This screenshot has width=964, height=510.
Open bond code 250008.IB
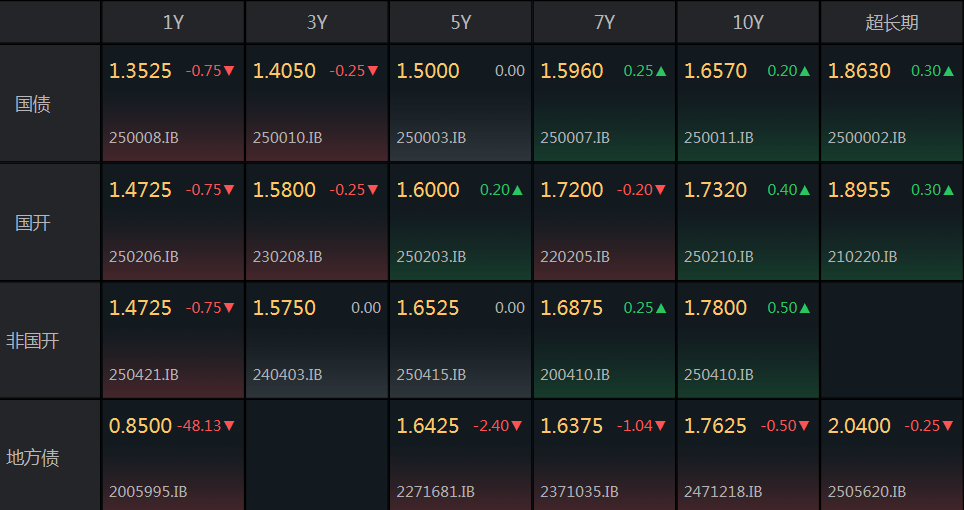[x=144, y=138]
